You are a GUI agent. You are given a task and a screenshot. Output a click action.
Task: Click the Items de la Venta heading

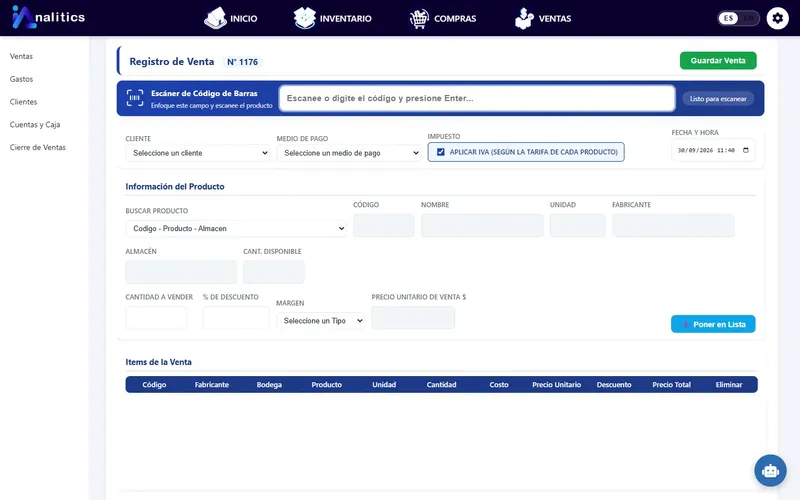(x=159, y=362)
